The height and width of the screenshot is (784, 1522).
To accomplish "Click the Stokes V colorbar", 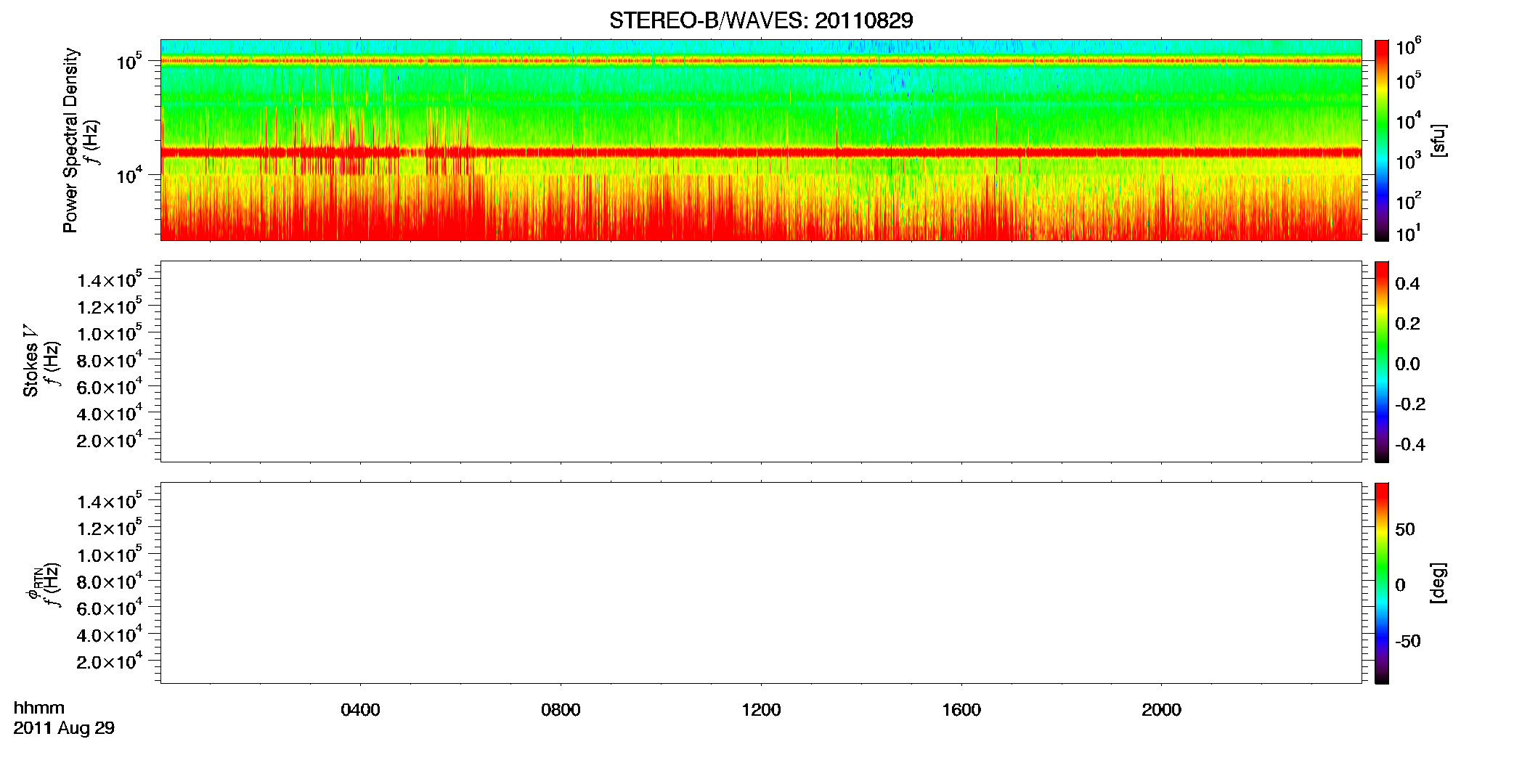I will (x=1382, y=362).
